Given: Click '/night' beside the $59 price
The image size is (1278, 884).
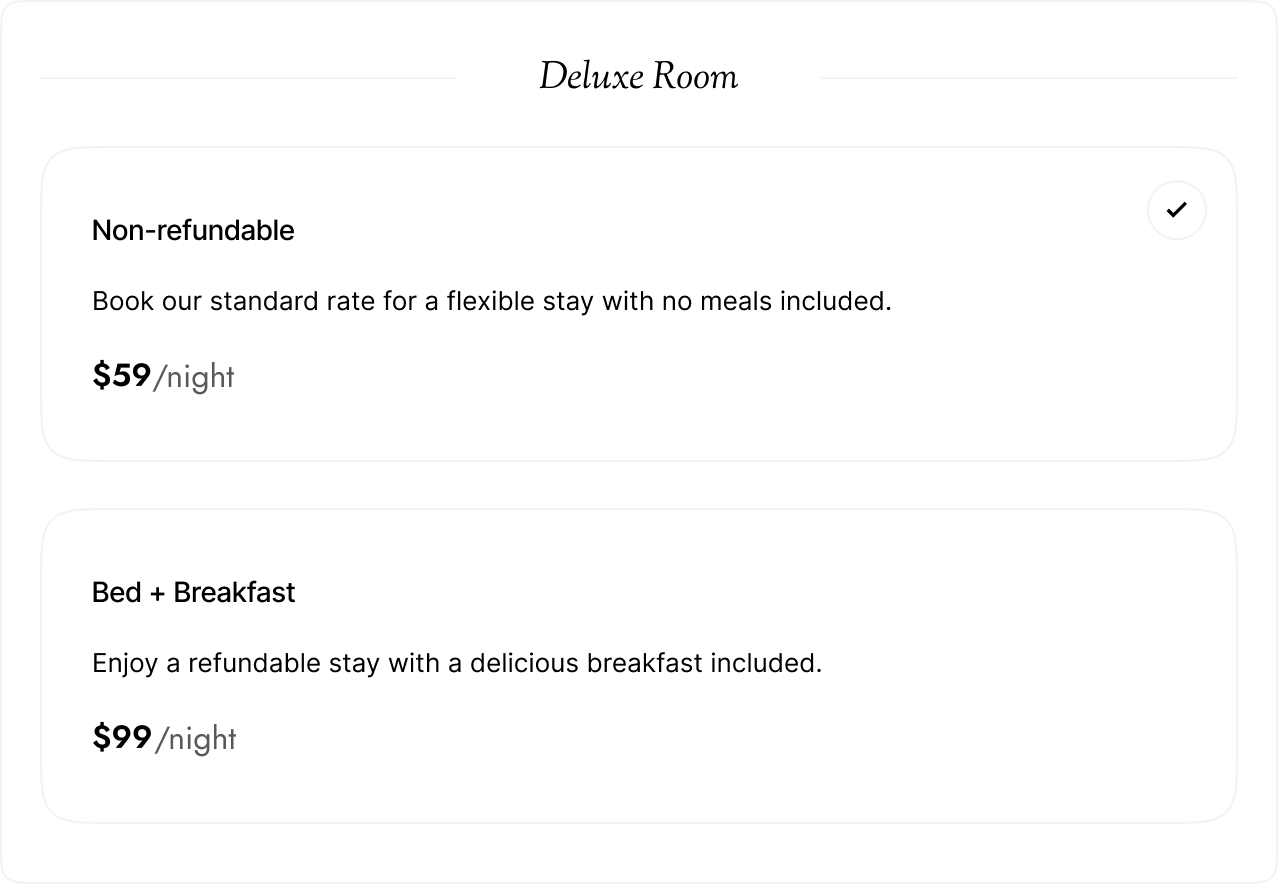Looking at the screenshot, I should pyautogui.click(x=194, y=377).
